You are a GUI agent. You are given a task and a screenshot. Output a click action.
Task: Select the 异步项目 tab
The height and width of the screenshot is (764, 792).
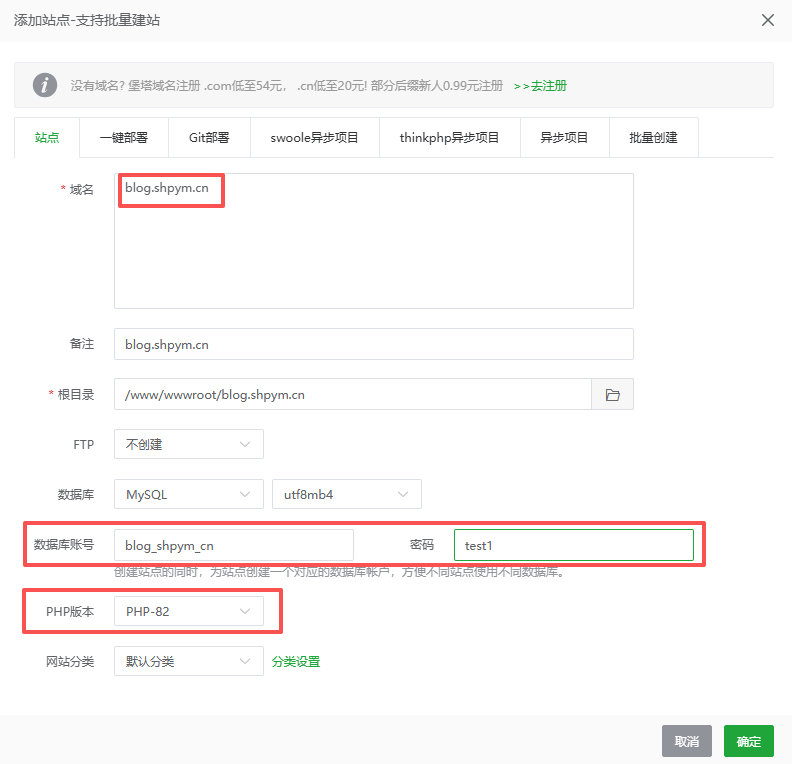[x=564, y=138]
